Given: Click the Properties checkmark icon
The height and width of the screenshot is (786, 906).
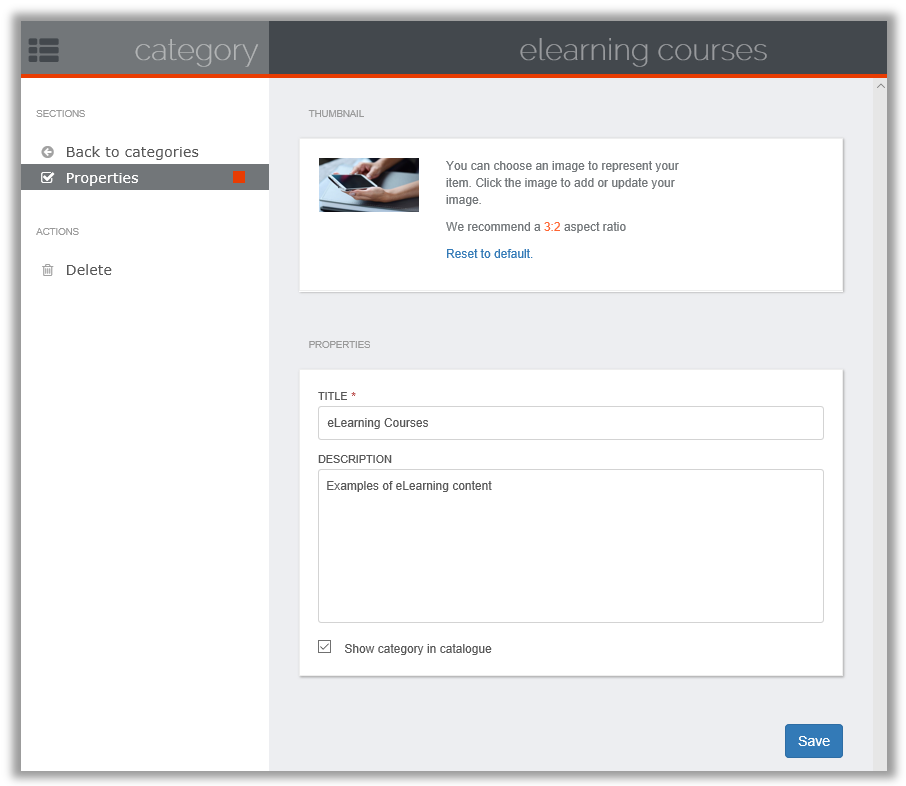Looking at the screenshot, I should click(x=47, y=177).
